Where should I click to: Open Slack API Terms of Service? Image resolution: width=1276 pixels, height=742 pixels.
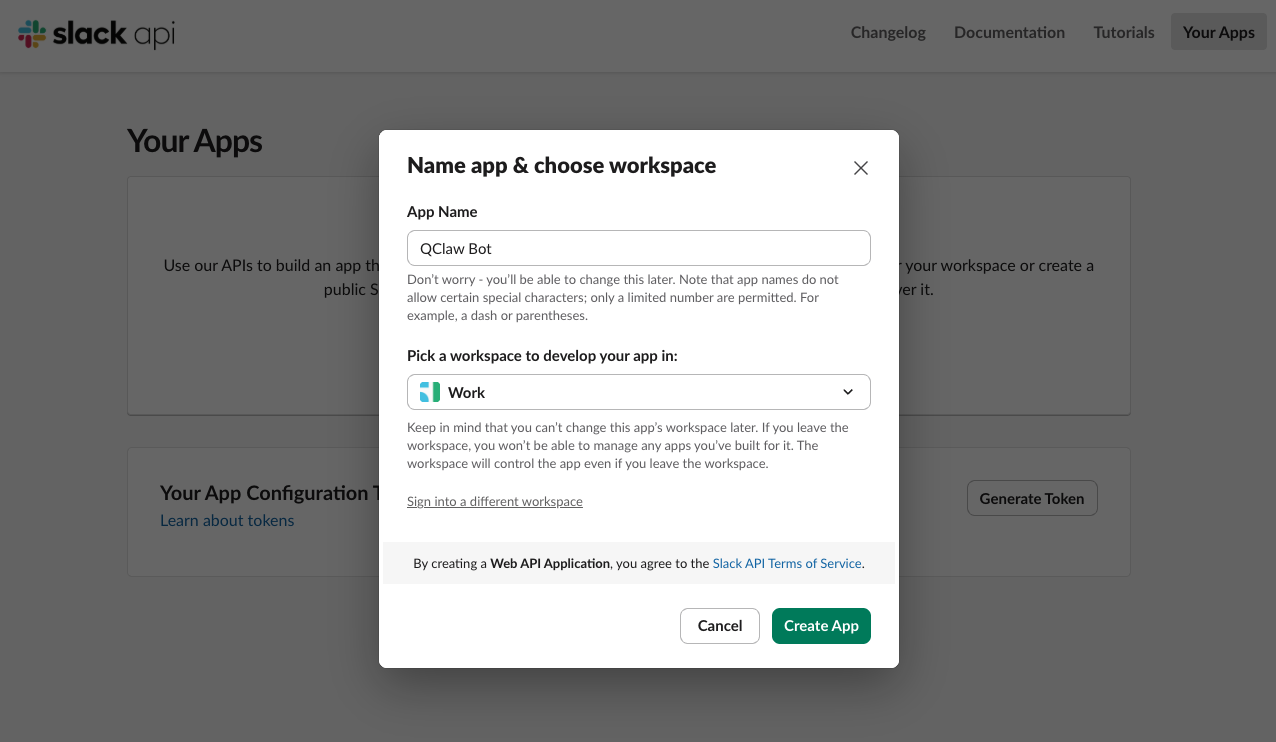[x=787, y=564]
